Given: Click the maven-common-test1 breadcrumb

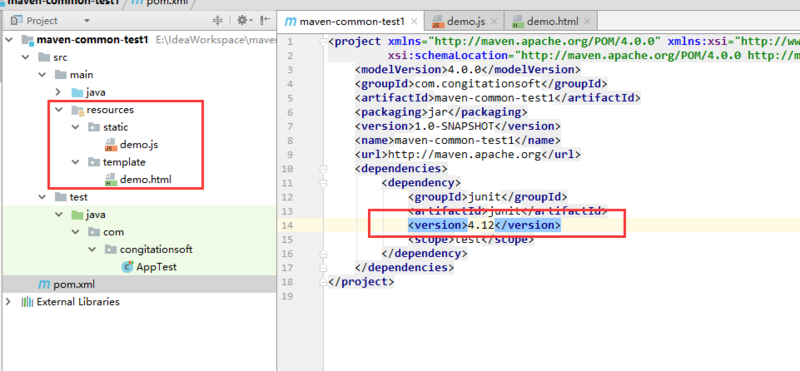Looking at the screenshot, I should pos(63,3).
